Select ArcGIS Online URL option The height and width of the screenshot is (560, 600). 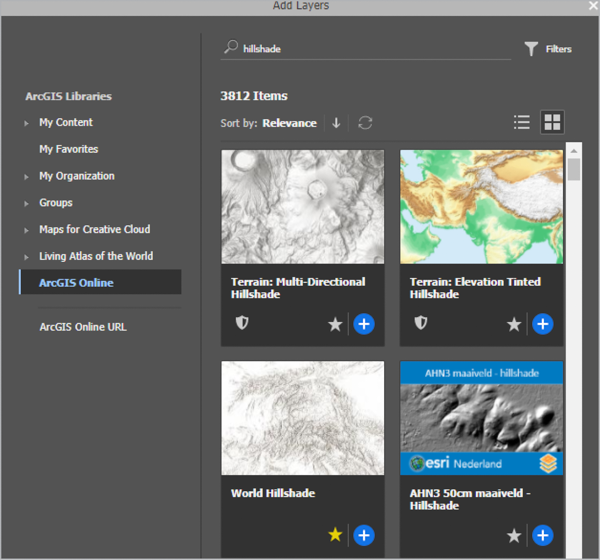[82, 327]
